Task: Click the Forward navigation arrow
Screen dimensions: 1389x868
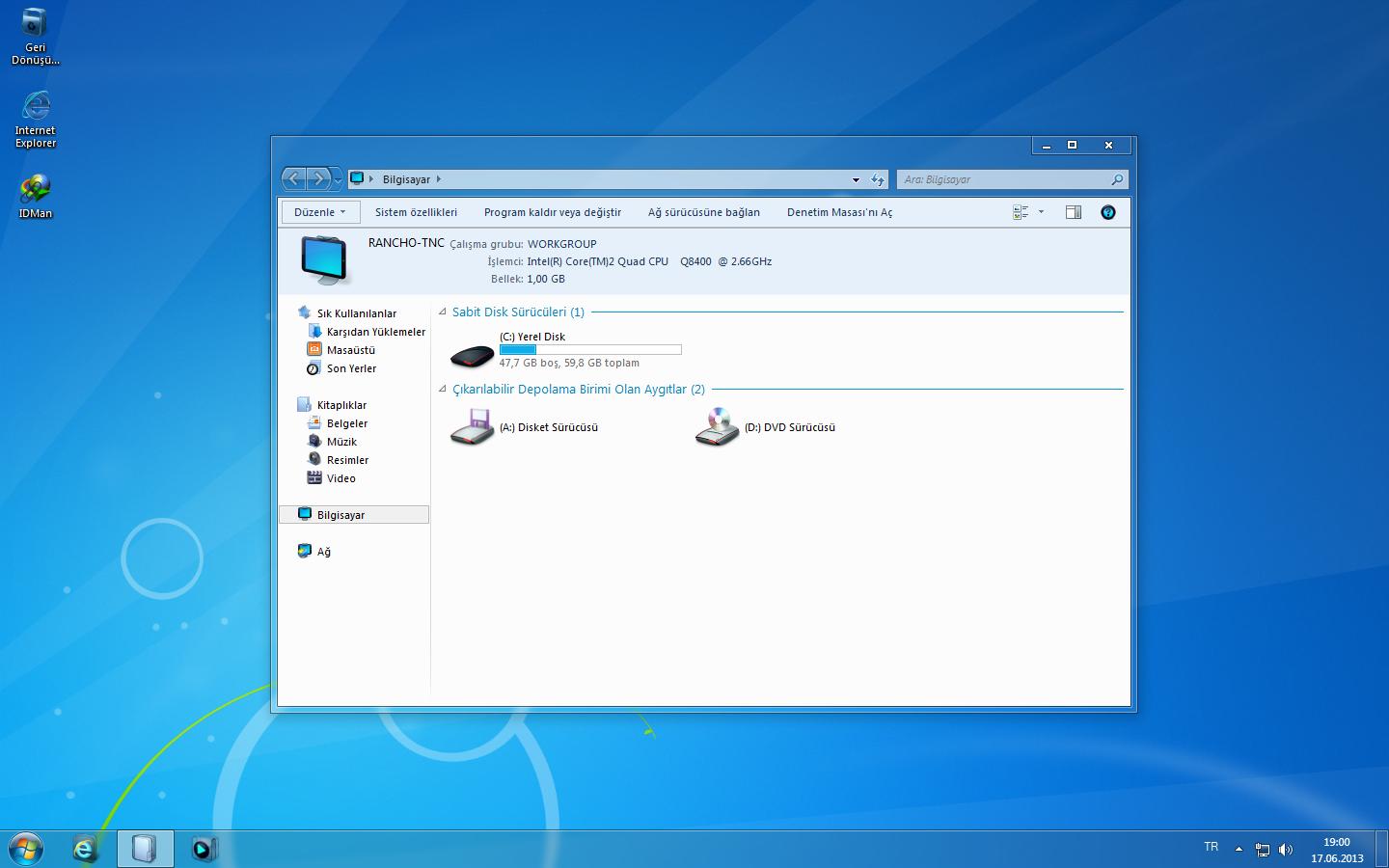Action: (x=318, y=179)
